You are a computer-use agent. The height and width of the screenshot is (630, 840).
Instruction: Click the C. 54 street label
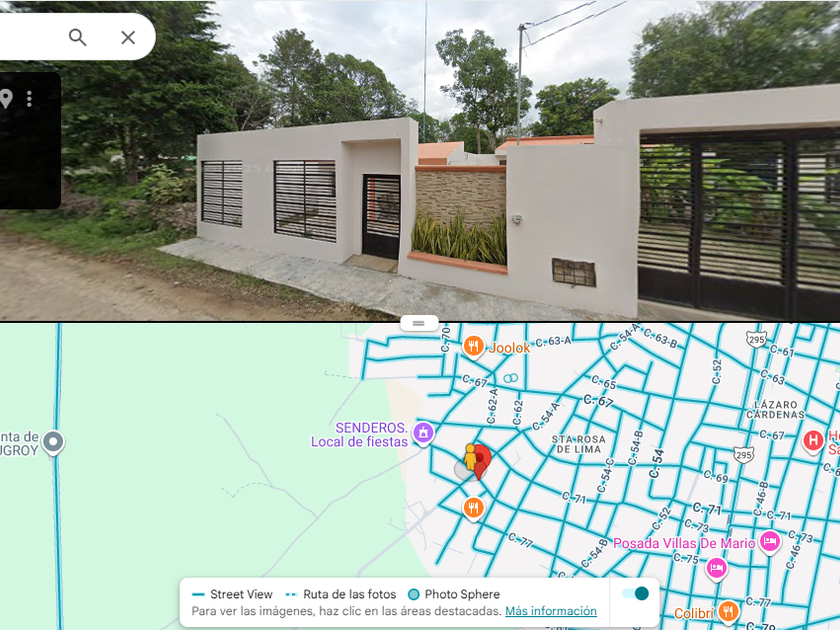click(x=656, y=463)
